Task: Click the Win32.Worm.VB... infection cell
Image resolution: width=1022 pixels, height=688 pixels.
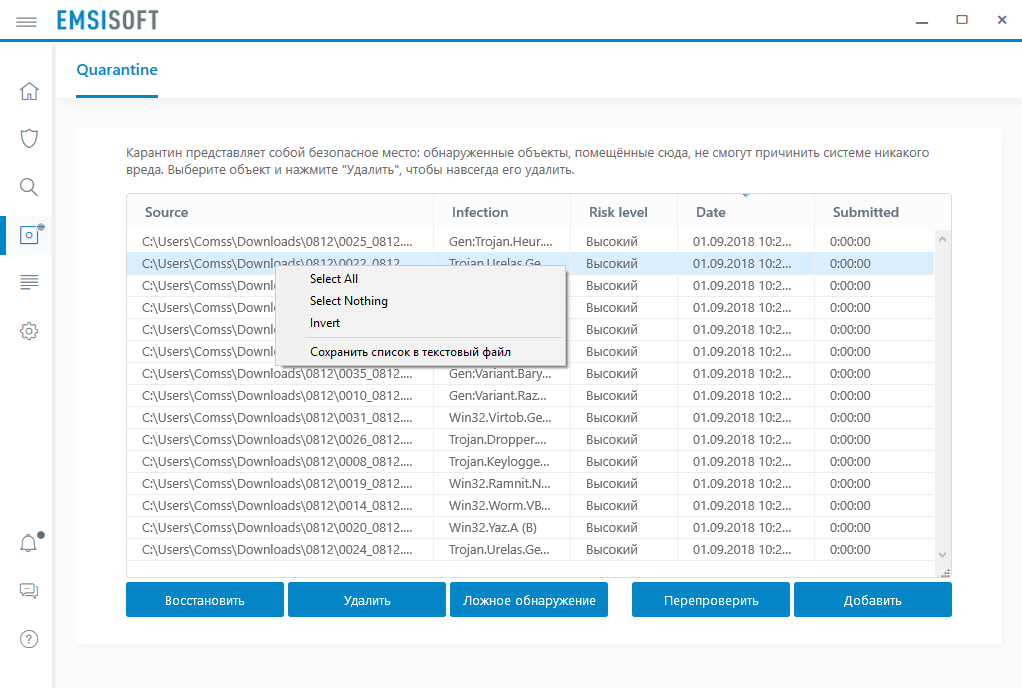Action: tap(500, 506)
